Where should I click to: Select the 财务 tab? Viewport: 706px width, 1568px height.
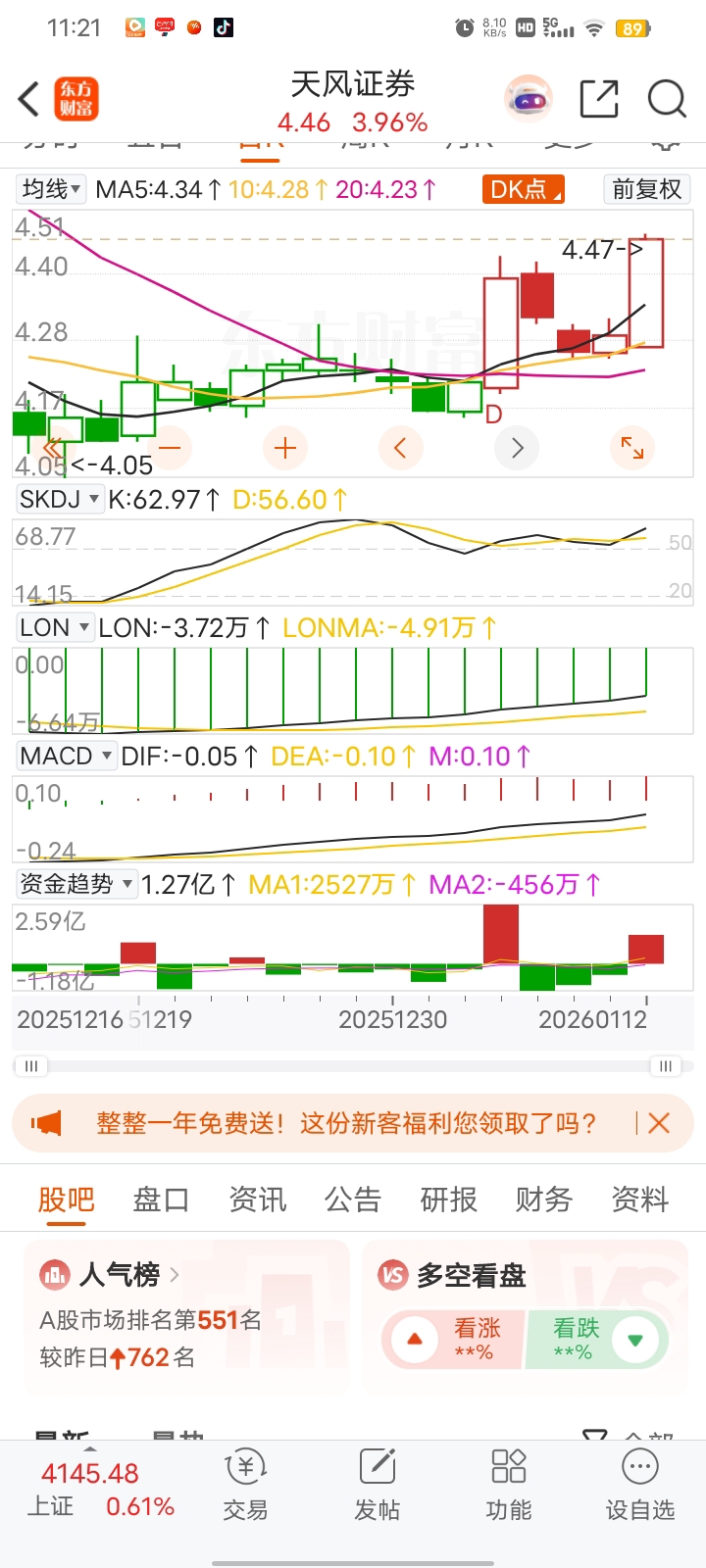coord(543,1200)
